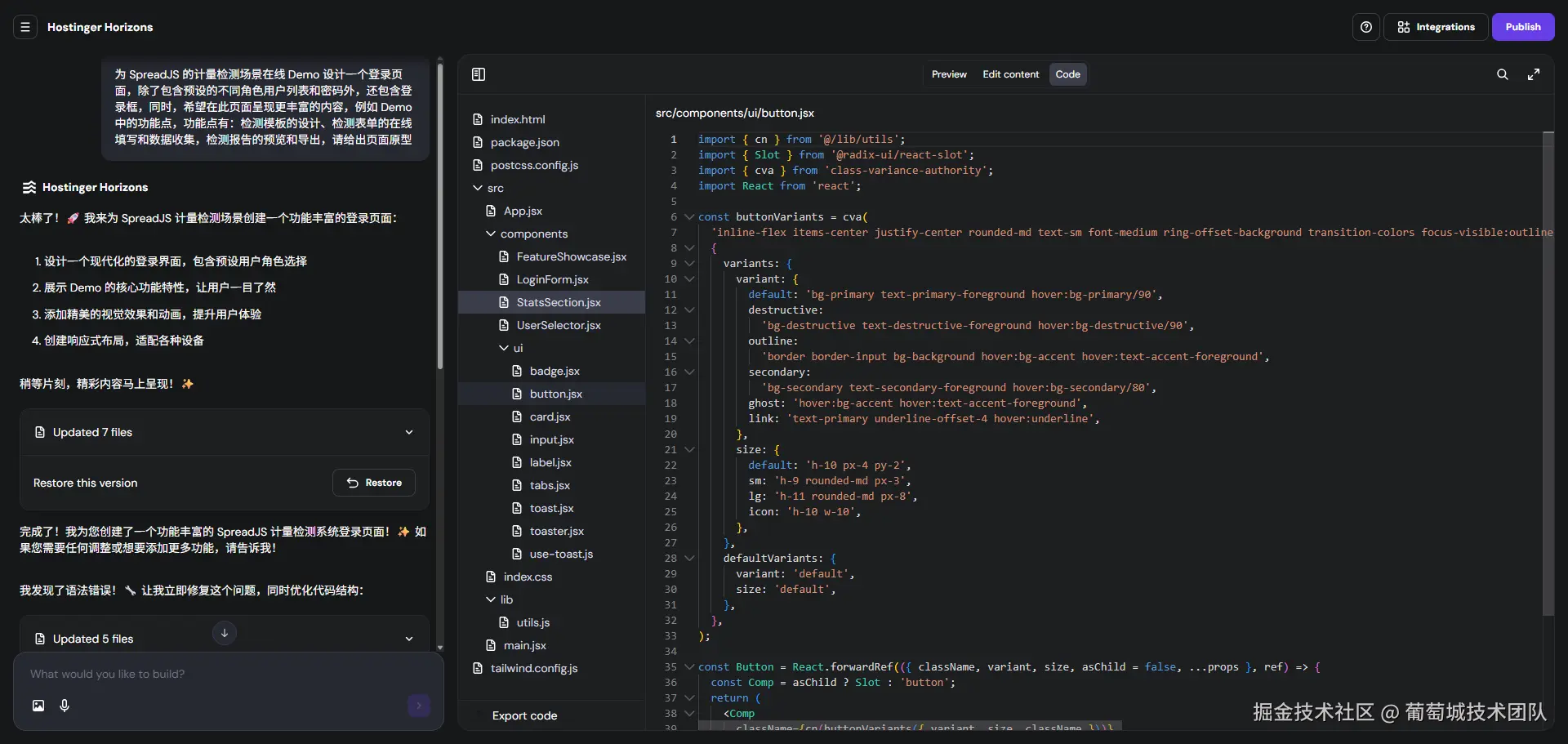Expand the editor to fullscreen
The height and width of the screenshot is (744, 1568).
coord(1534,74)
